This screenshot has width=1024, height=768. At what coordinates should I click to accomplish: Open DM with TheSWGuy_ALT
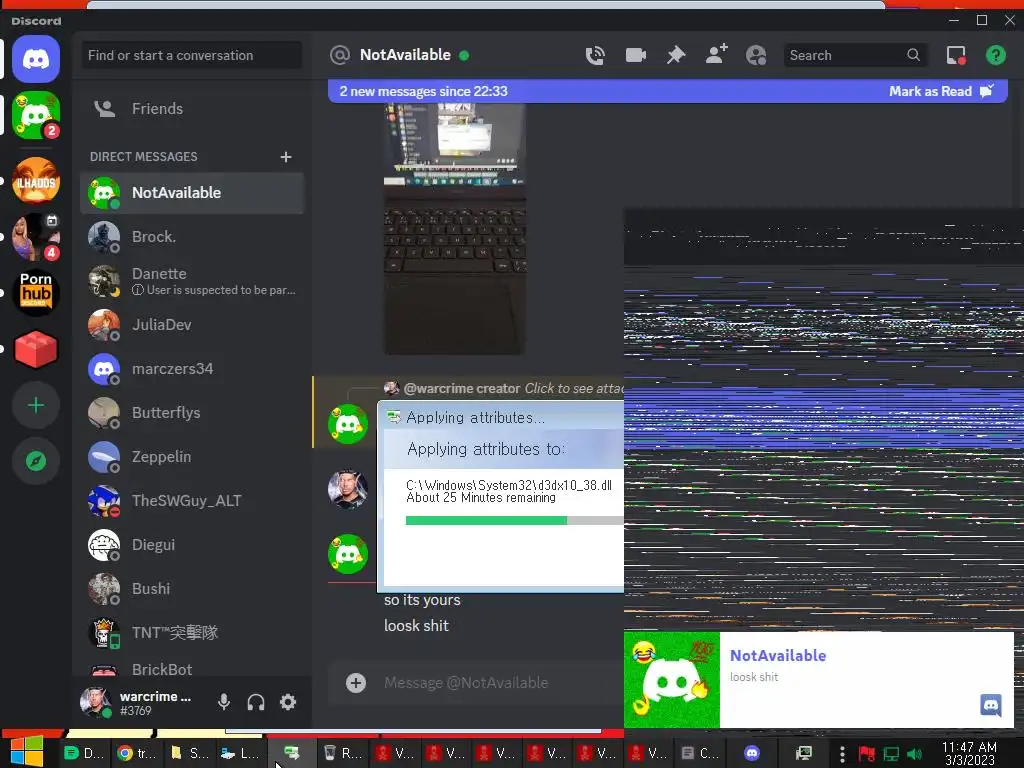(191, 500)
